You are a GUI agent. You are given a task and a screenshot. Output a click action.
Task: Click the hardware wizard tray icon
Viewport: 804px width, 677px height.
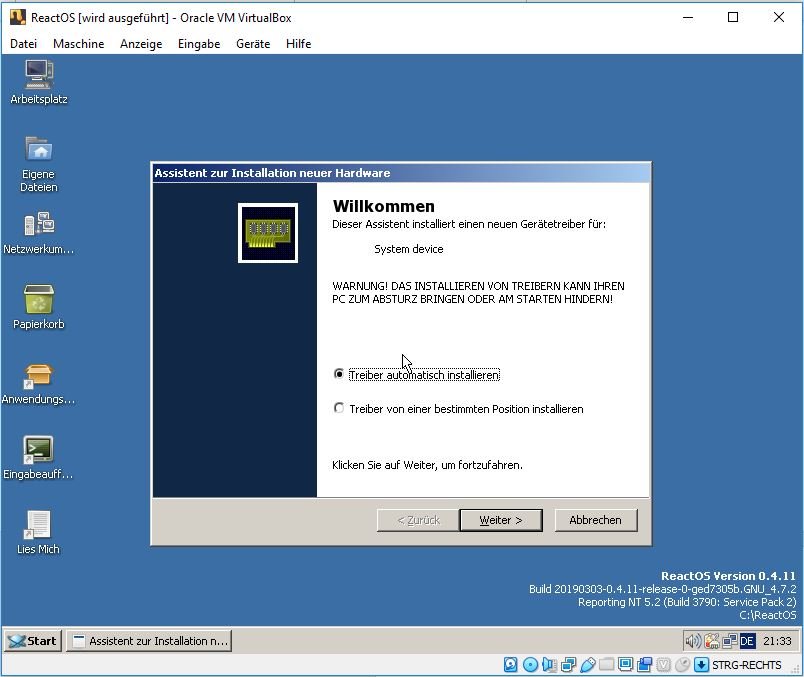pos(712,641)
